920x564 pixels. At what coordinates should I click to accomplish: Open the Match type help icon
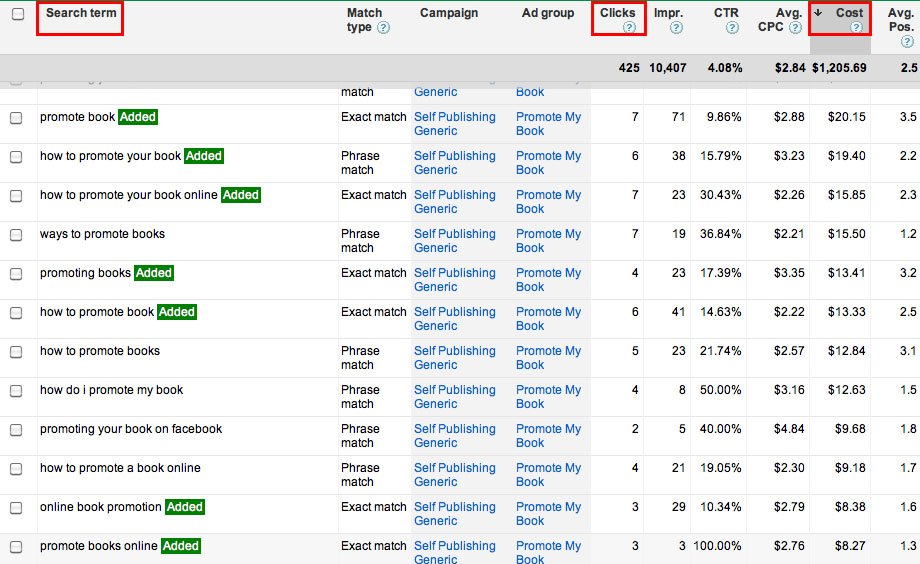[383, 28]
